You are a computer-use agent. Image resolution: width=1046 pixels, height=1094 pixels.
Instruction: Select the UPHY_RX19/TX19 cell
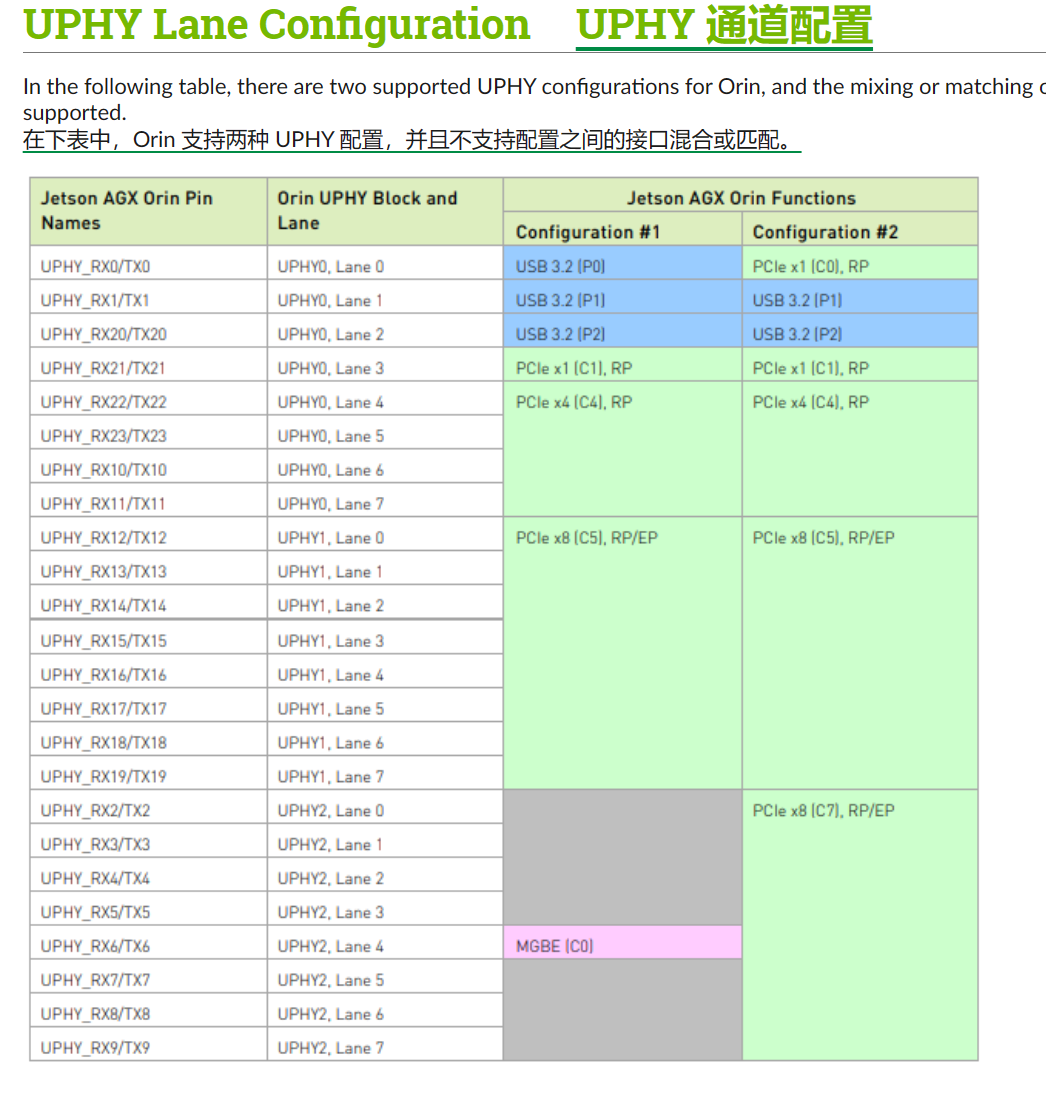point(149,773)
